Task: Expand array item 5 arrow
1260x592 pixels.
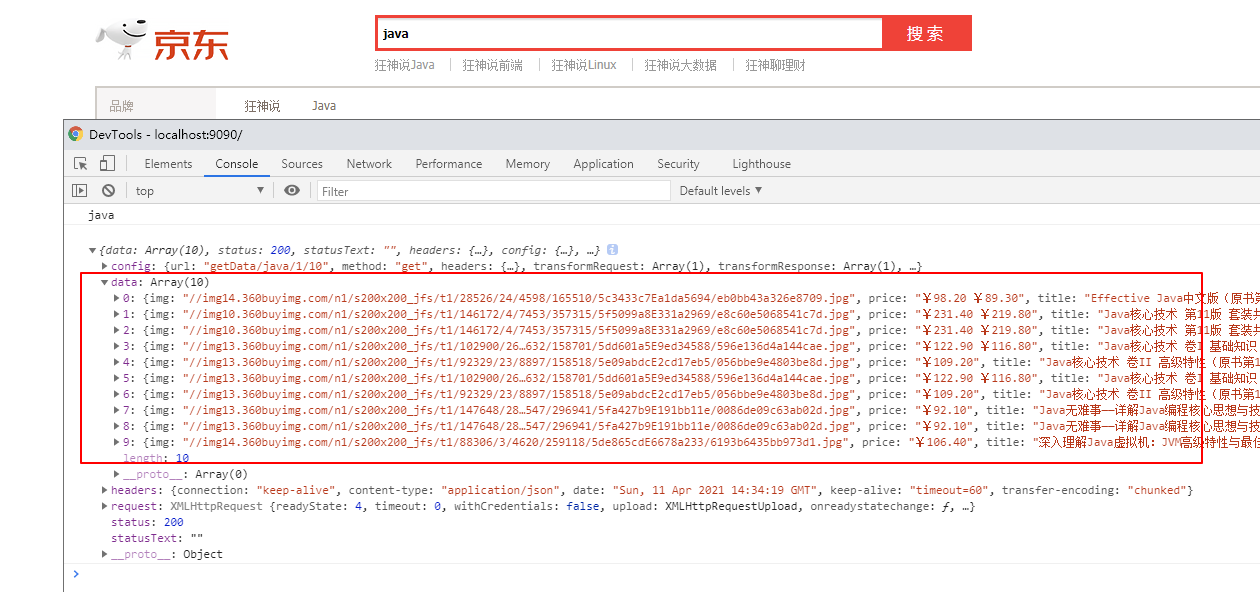Action: [117, 378]
